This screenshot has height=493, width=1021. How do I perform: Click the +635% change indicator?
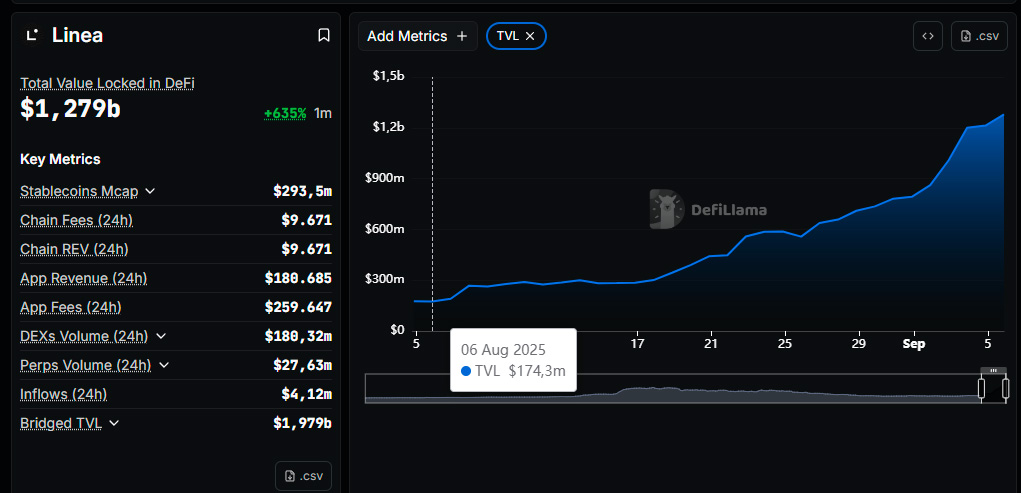(285, 113)
